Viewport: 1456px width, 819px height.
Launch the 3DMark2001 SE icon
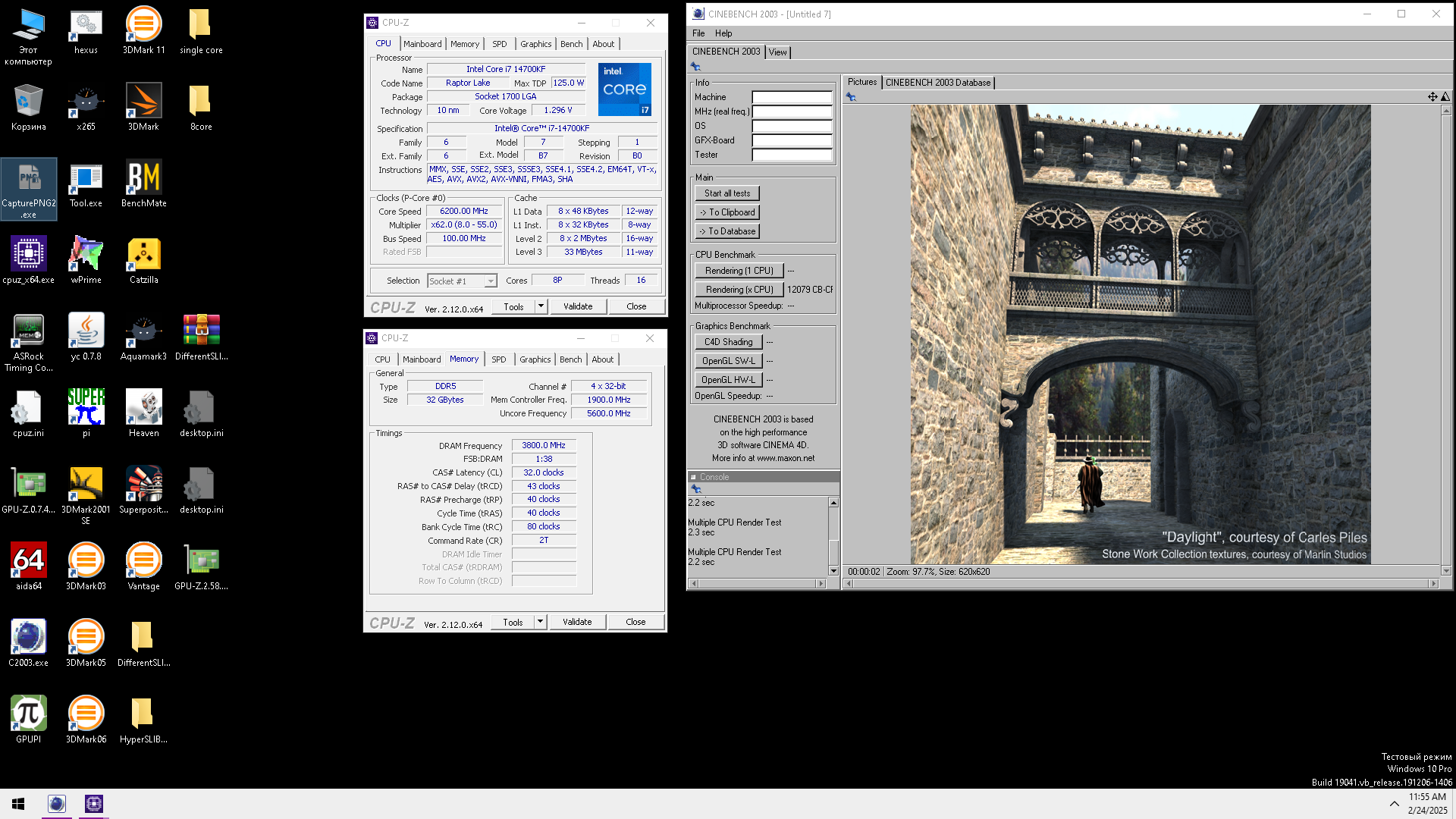pos(86,496)
